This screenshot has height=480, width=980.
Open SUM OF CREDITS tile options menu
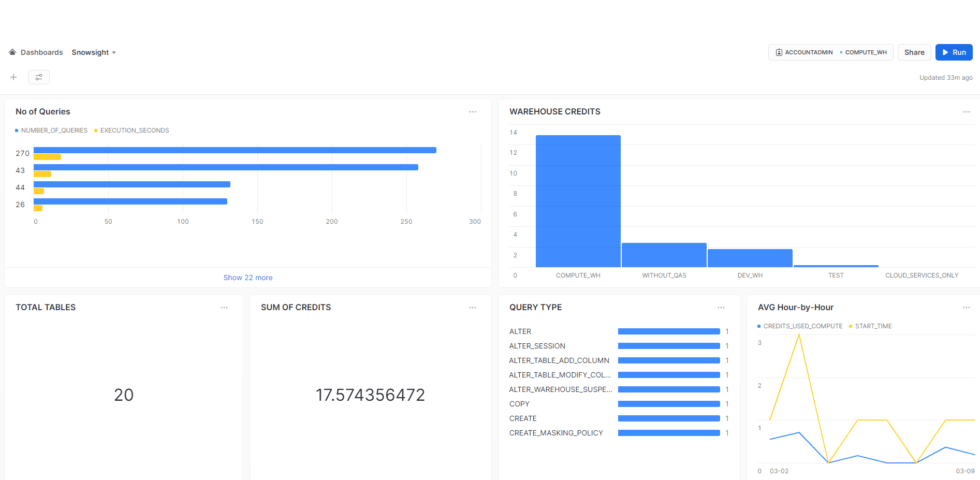[472, 308]
